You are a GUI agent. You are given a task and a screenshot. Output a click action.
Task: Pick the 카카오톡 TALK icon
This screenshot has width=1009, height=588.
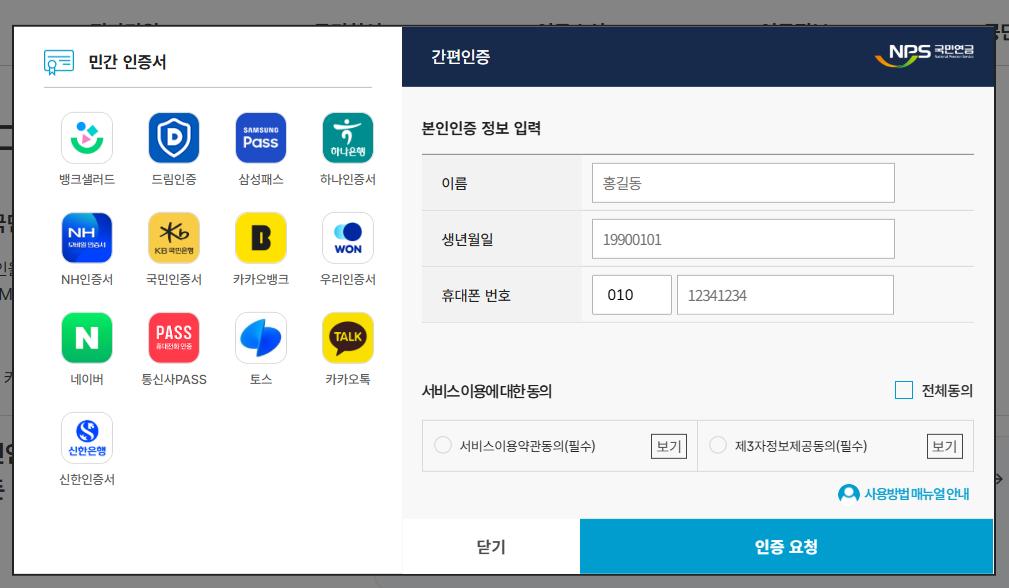[x=347, y=338]
